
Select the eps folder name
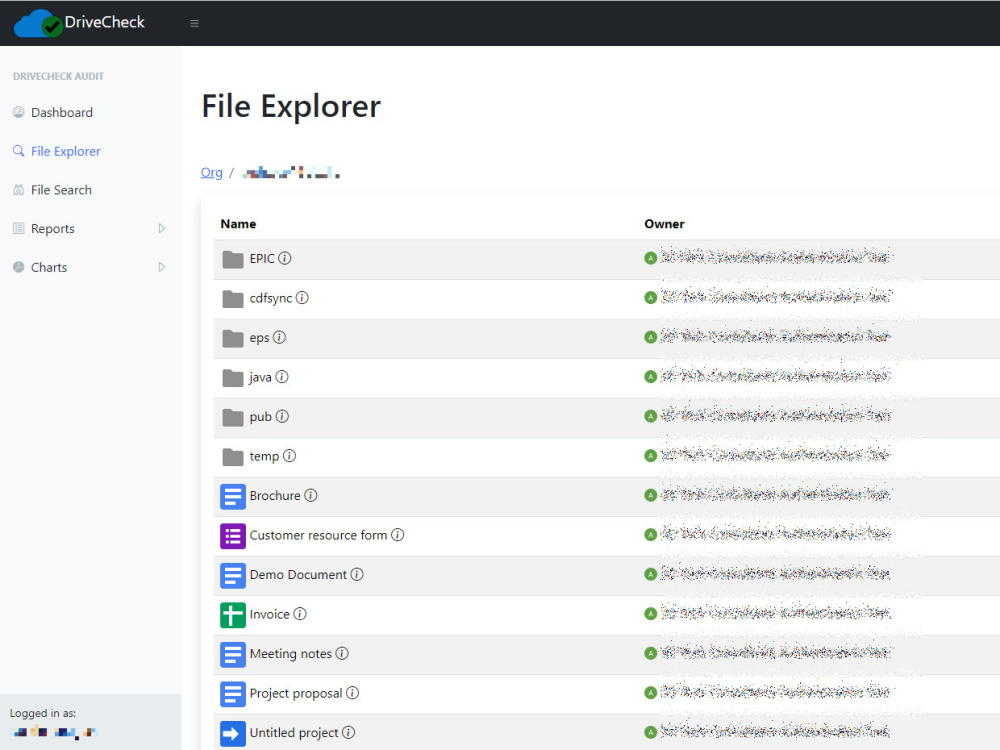point(259,337)
